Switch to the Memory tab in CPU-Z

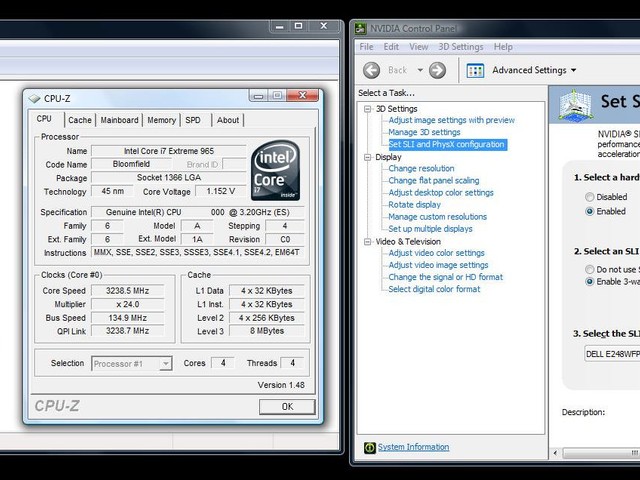161,120
